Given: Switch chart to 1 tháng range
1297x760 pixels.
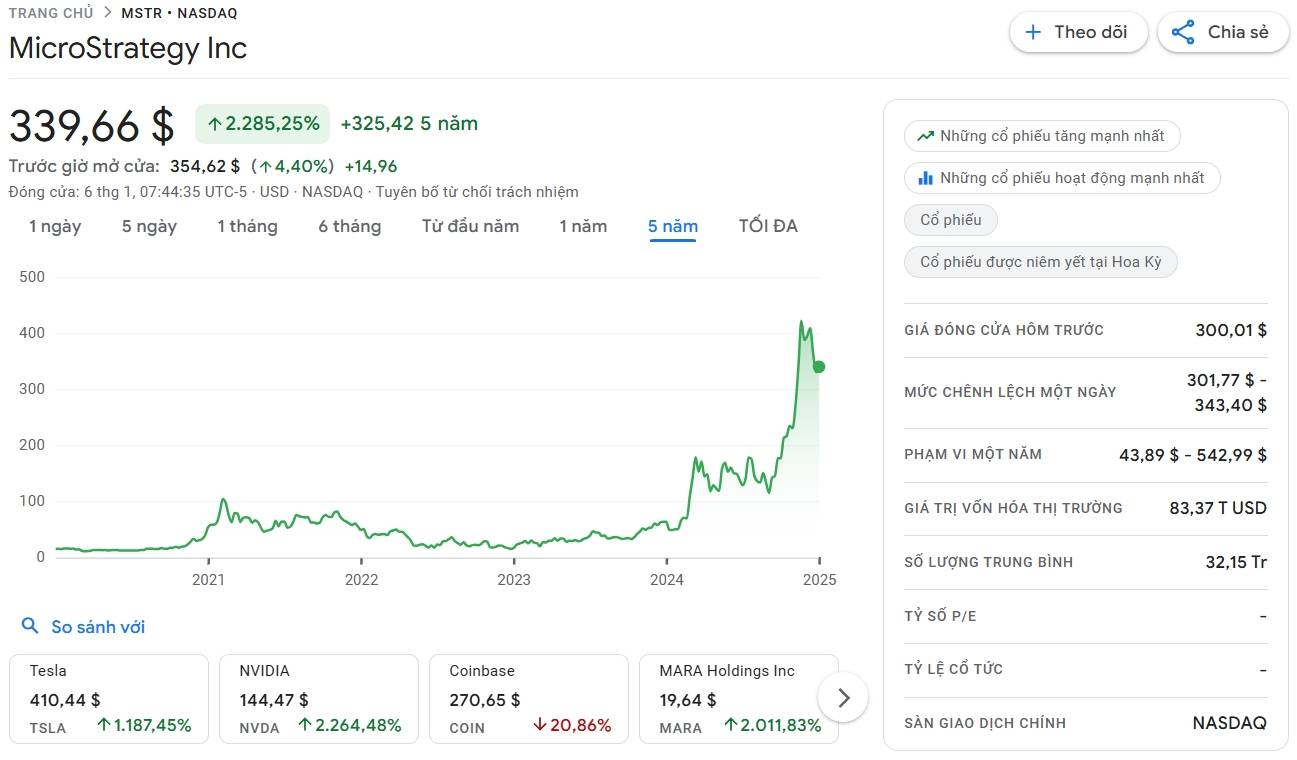Looking at the screenshot, I should (x=247, y=226).
